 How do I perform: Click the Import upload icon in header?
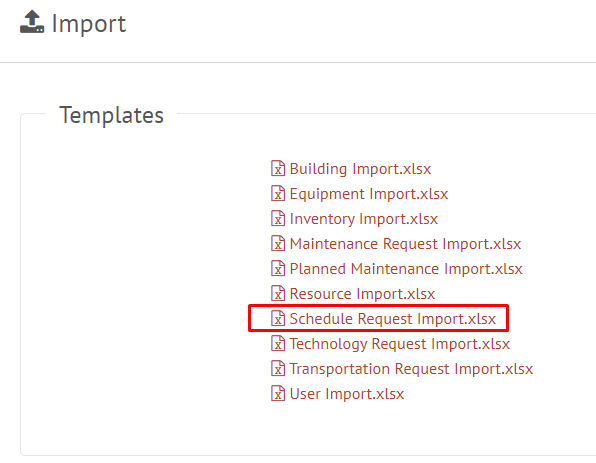pyautogui.click(x=32, y=22)
